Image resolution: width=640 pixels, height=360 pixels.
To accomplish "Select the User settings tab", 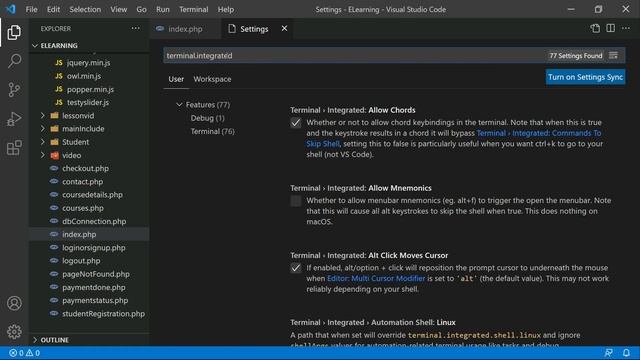I will (176, 79).
